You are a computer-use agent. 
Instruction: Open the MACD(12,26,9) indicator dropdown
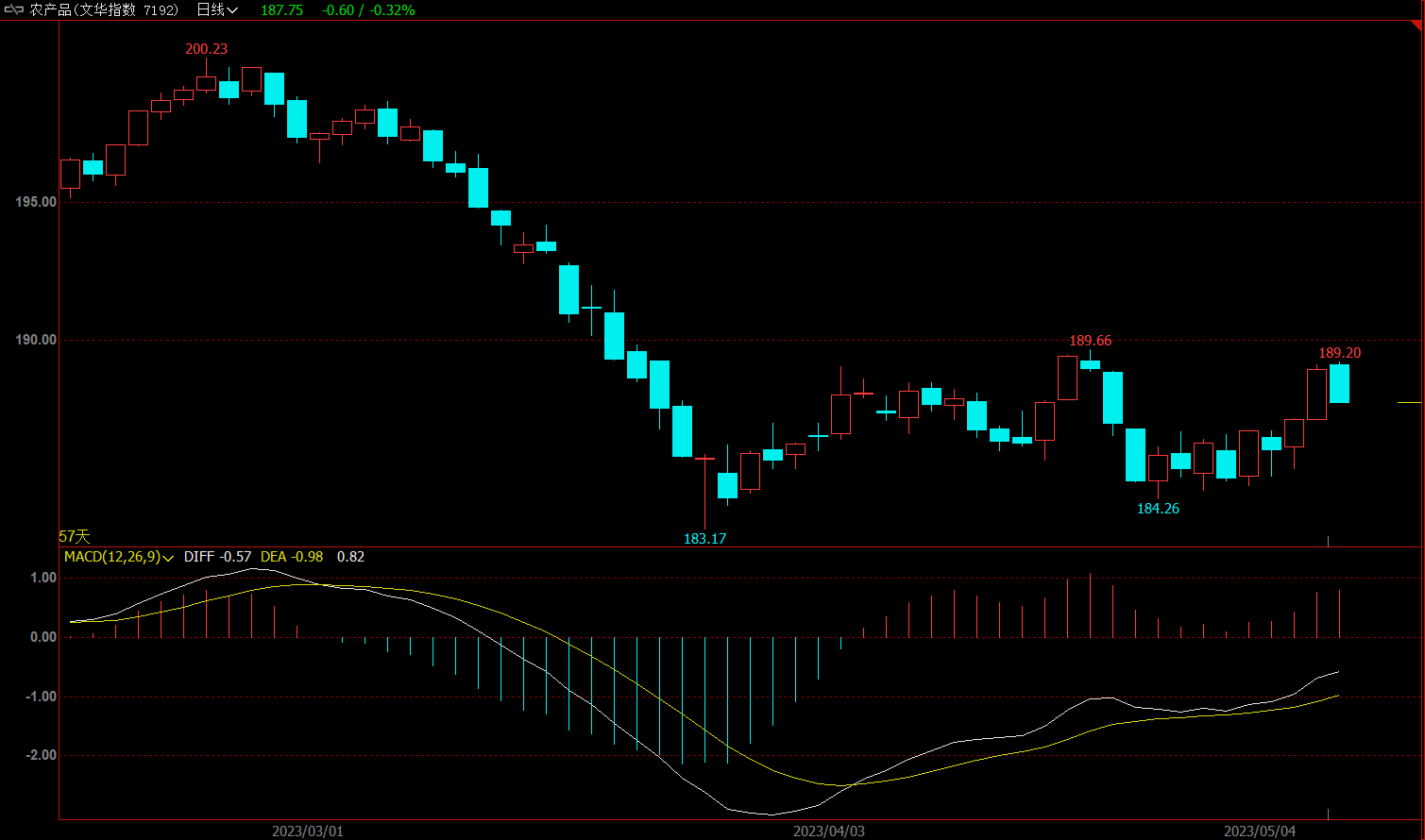pyautogui.click(x=119, y=557)
